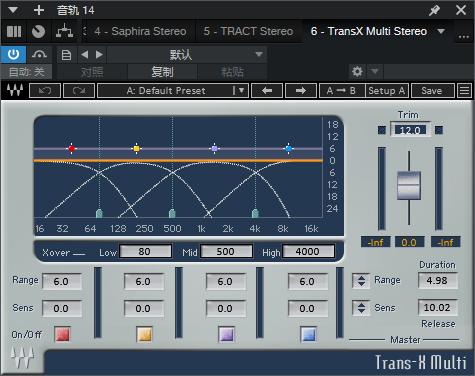
Task: Show the routing view icon
Action: point(64,31)
